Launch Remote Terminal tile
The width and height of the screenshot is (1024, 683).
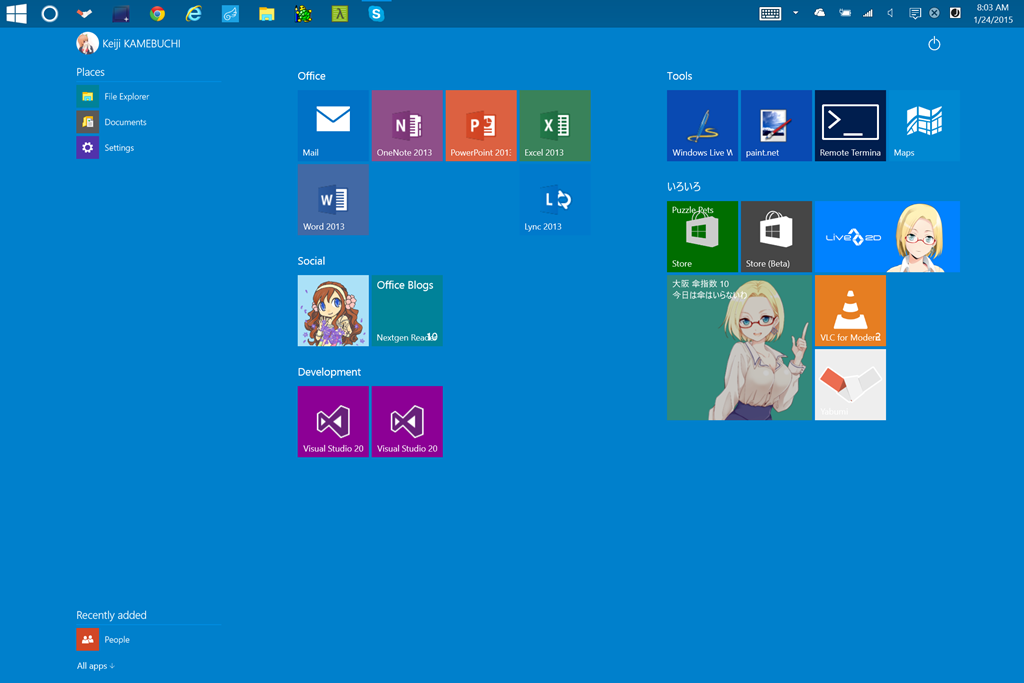pyautogui.click(x=850, y=125)
